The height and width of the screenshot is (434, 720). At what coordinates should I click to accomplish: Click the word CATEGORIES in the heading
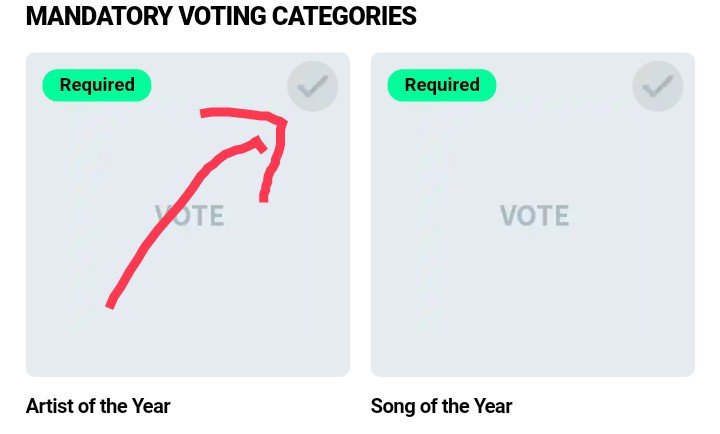pos(344,16)
